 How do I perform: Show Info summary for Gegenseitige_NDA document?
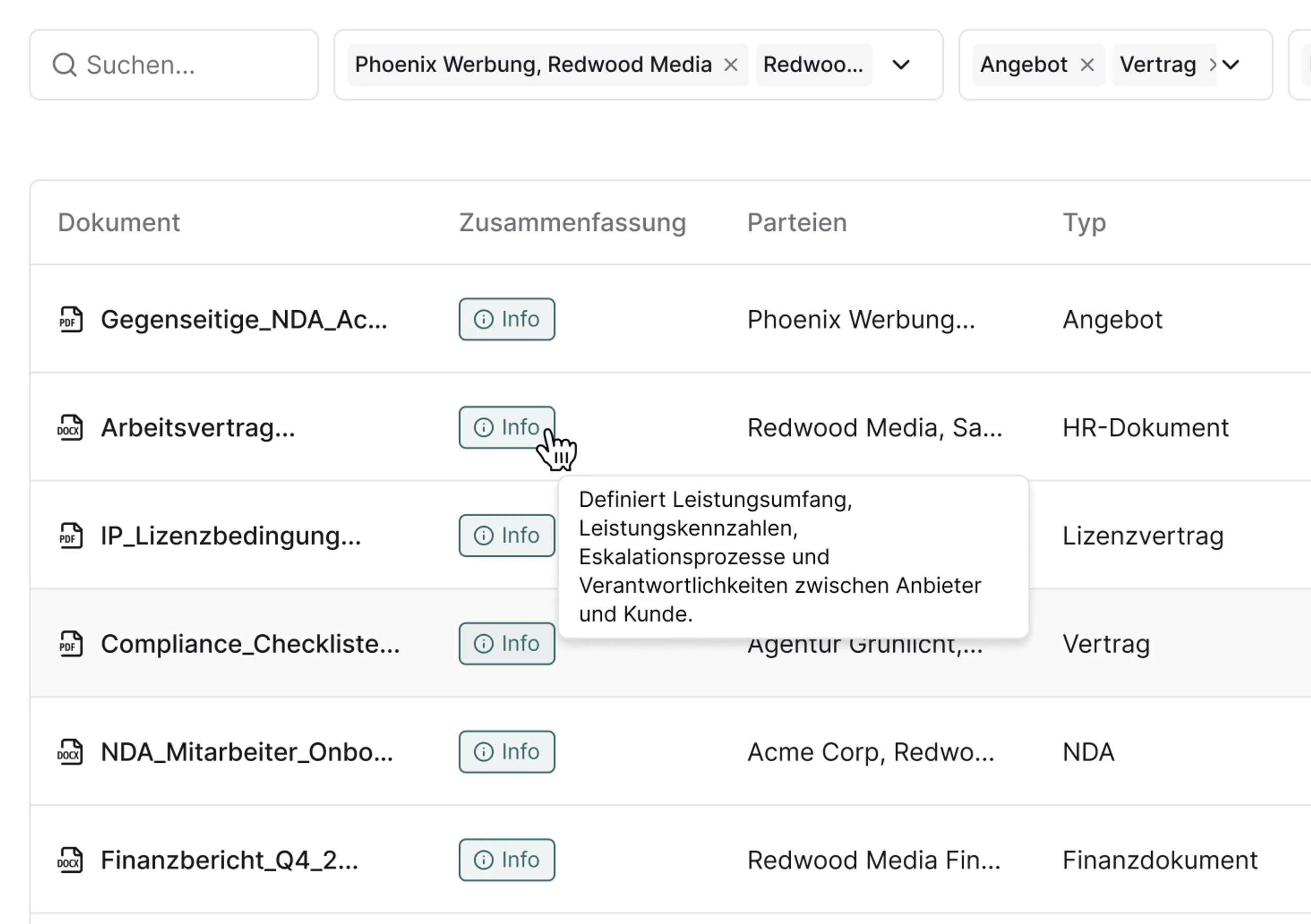[506, 319]
